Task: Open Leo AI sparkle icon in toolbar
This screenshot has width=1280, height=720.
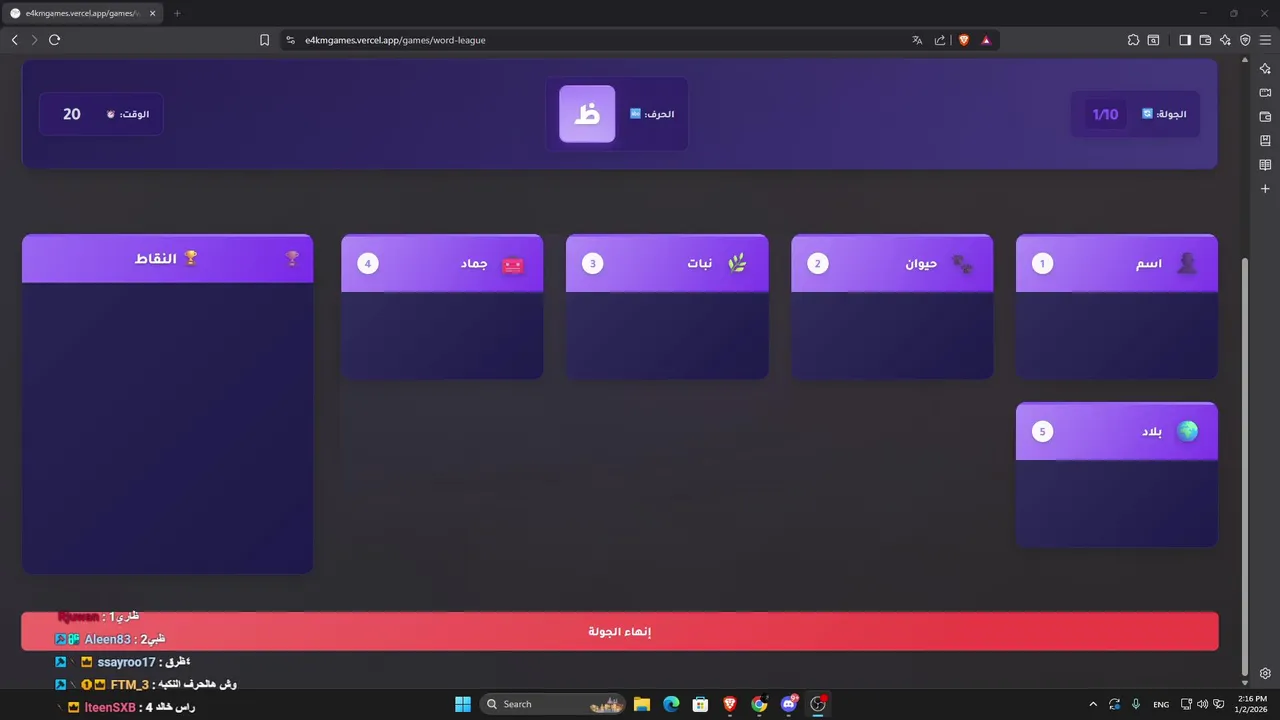Action: [1225, 40]
